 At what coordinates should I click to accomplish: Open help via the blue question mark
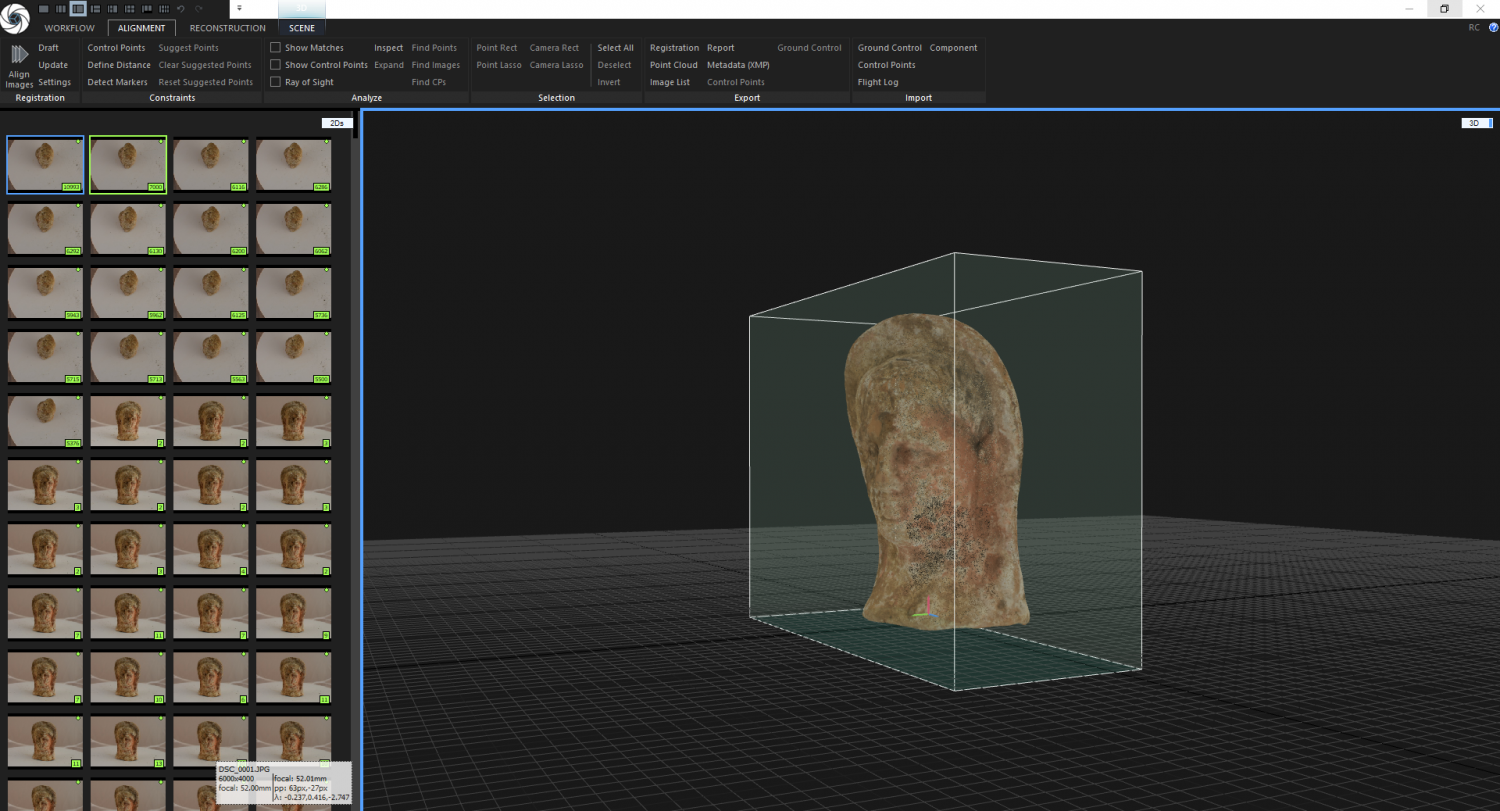pyautogui.click(x=1493, y=28)
